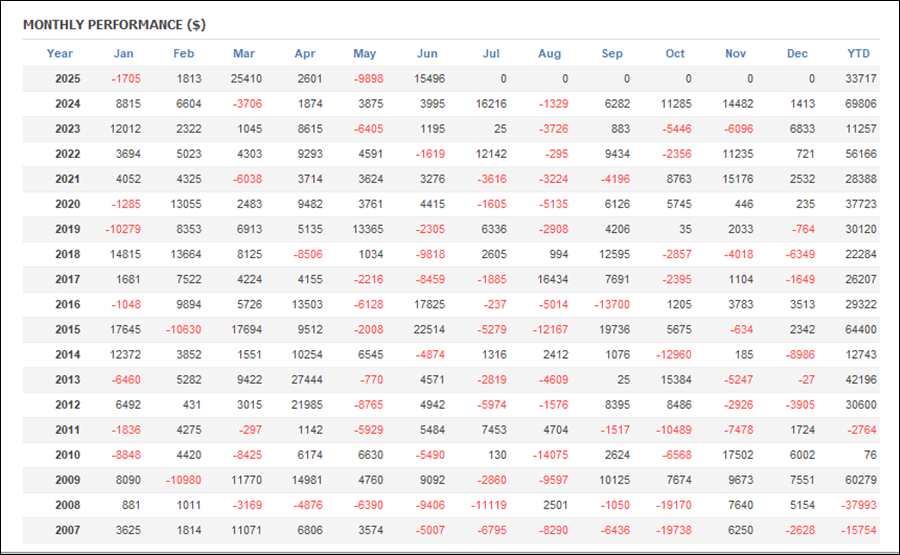Select the 2010 year row label
The width and height of the screenshot is (900, 555).
(x=68, y=455)
